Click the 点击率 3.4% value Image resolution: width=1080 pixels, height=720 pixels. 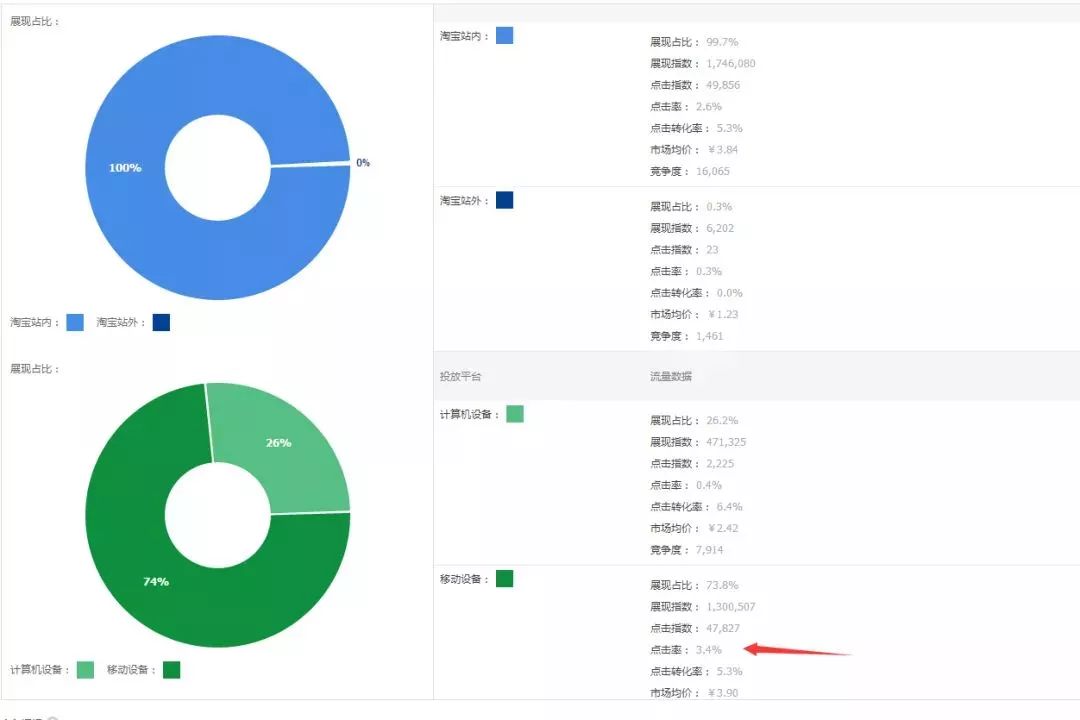[x=709, y=650]
